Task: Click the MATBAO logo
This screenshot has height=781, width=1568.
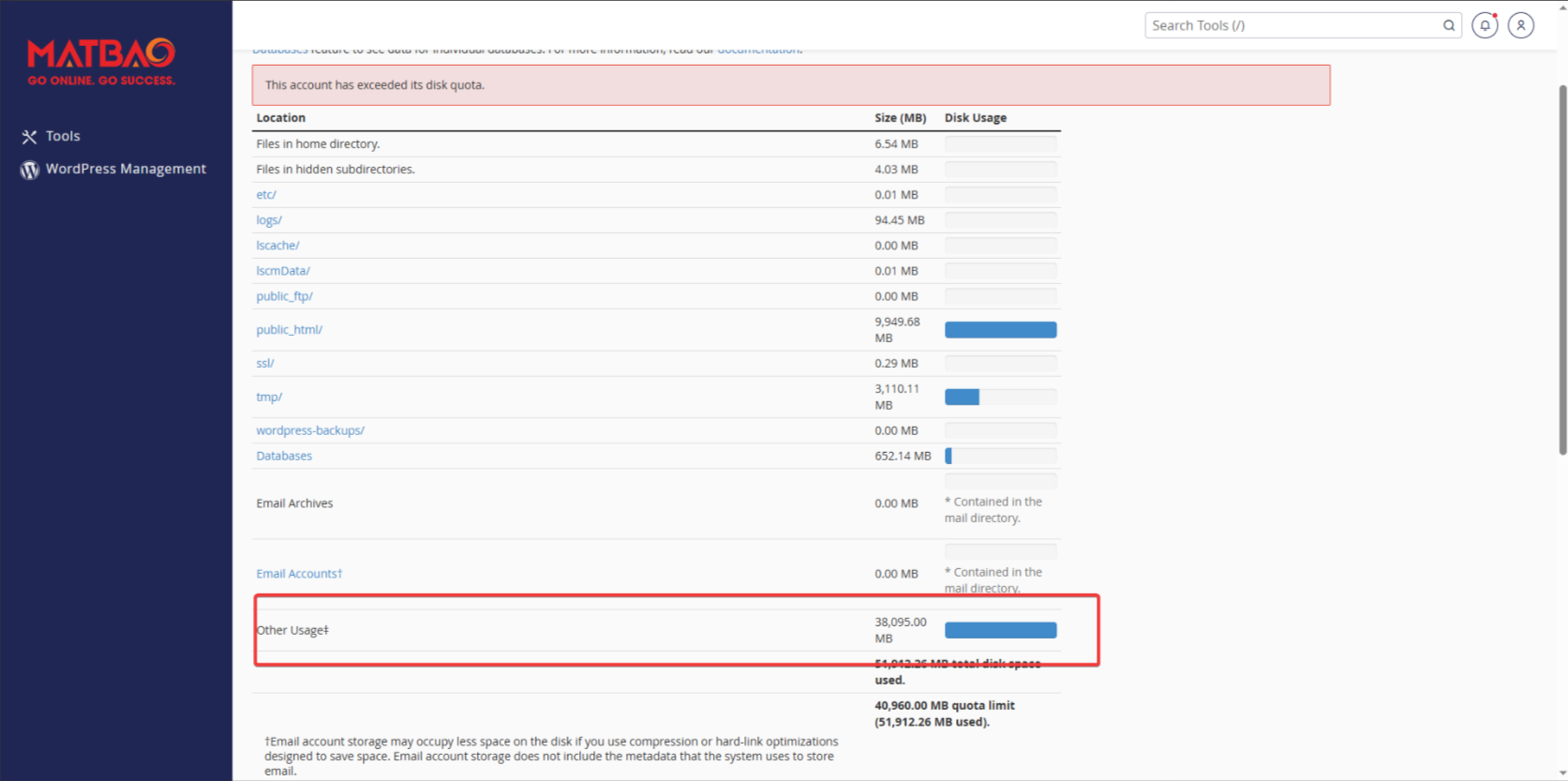Action: [101, 62]
